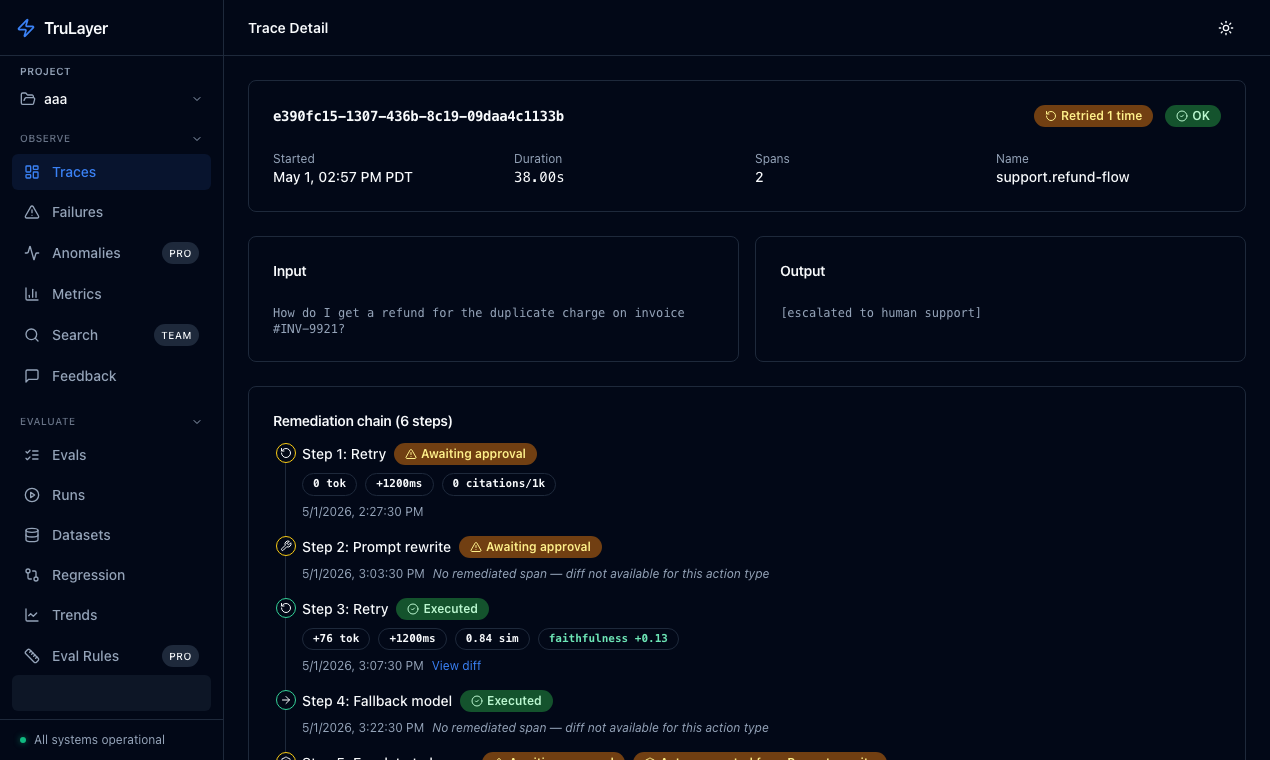Collapse the Evaluate section chevron
The height and width of the screenshot is (760, 1270).
click(196, 422)
